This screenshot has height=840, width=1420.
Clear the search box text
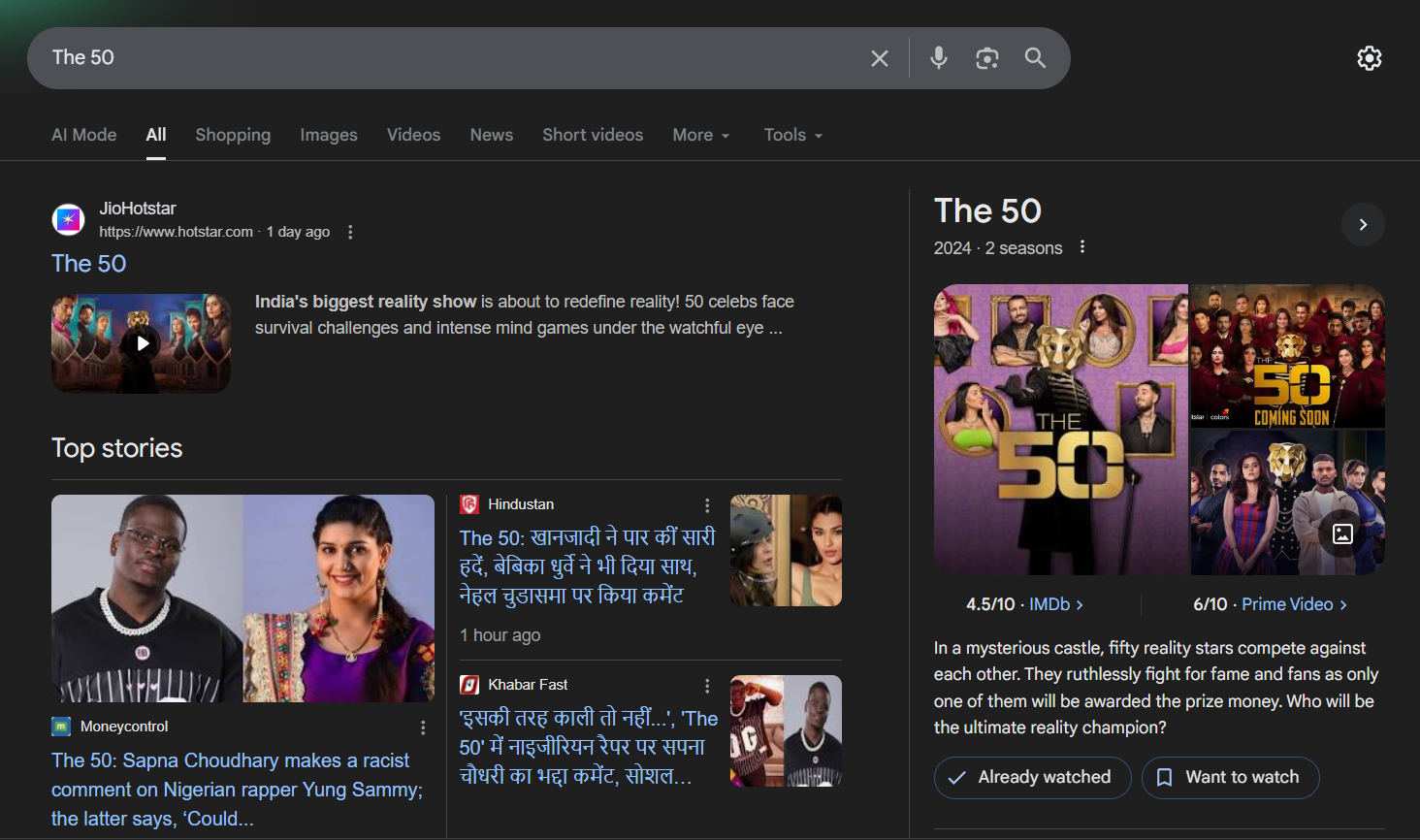pyautogui.click(x=879, y=58)
